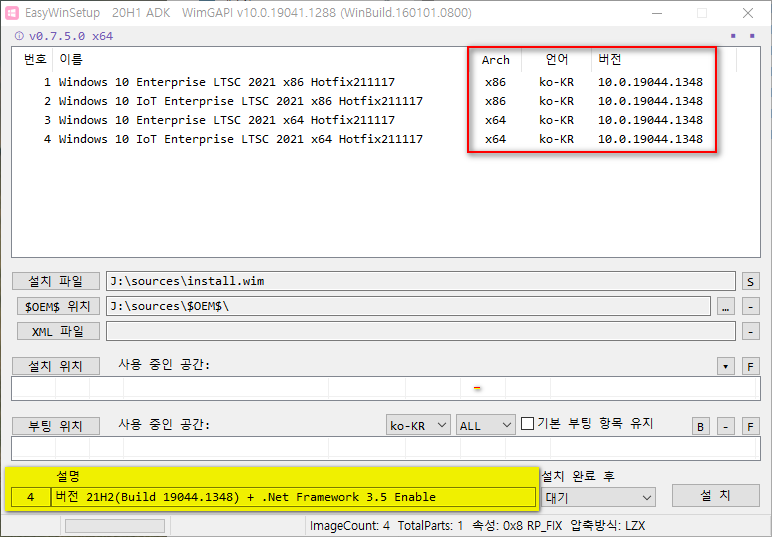This screenshot has width=772, height=537.
Task: Clear the $OEM$ path with its minus button
Action: (750, 307)
